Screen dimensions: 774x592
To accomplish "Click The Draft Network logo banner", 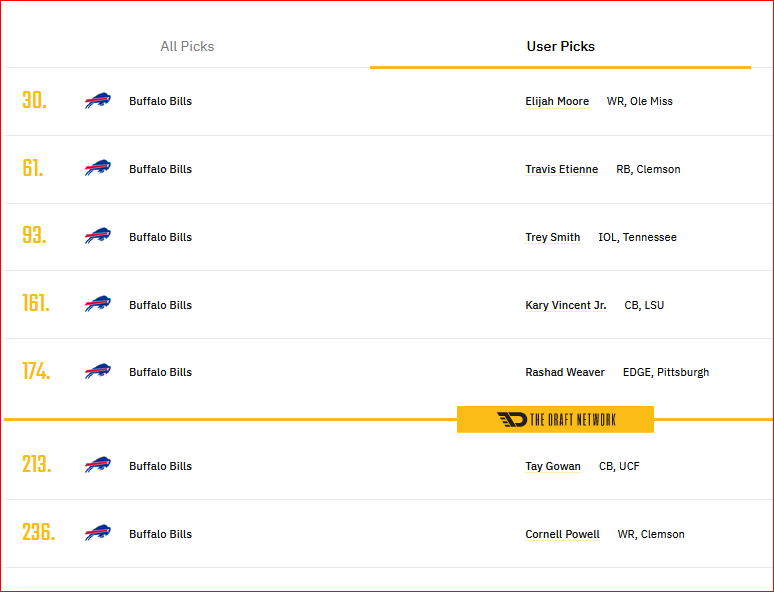I will 555,420.
